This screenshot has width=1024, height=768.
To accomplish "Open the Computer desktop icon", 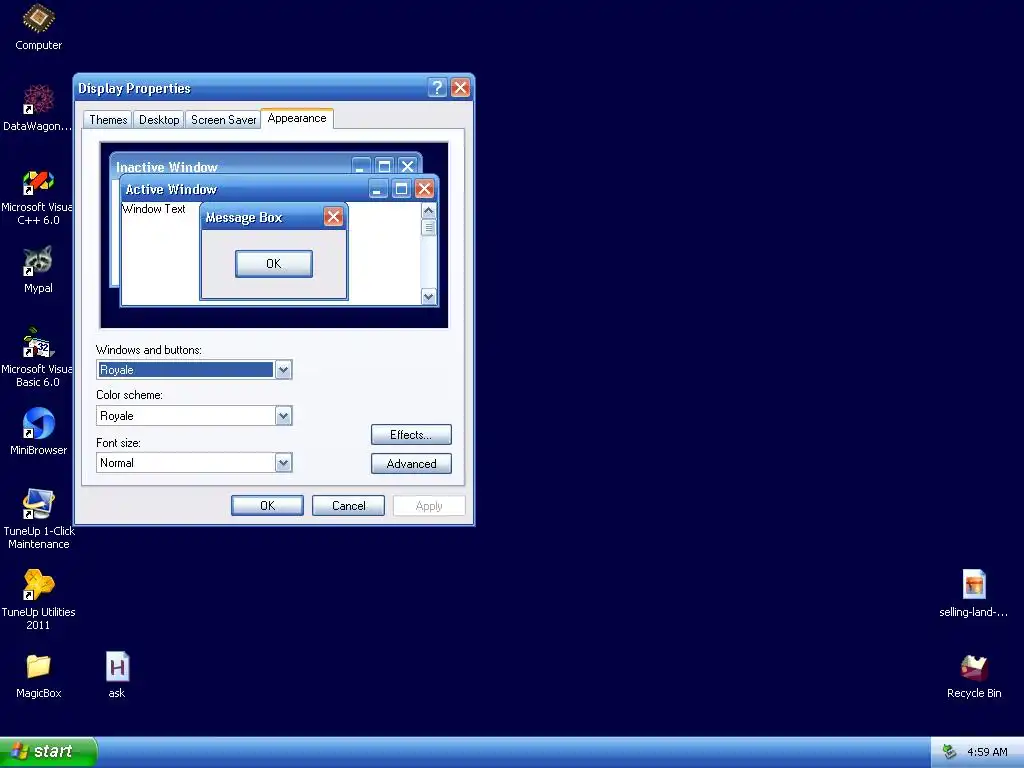I will (x=39, y=26).
